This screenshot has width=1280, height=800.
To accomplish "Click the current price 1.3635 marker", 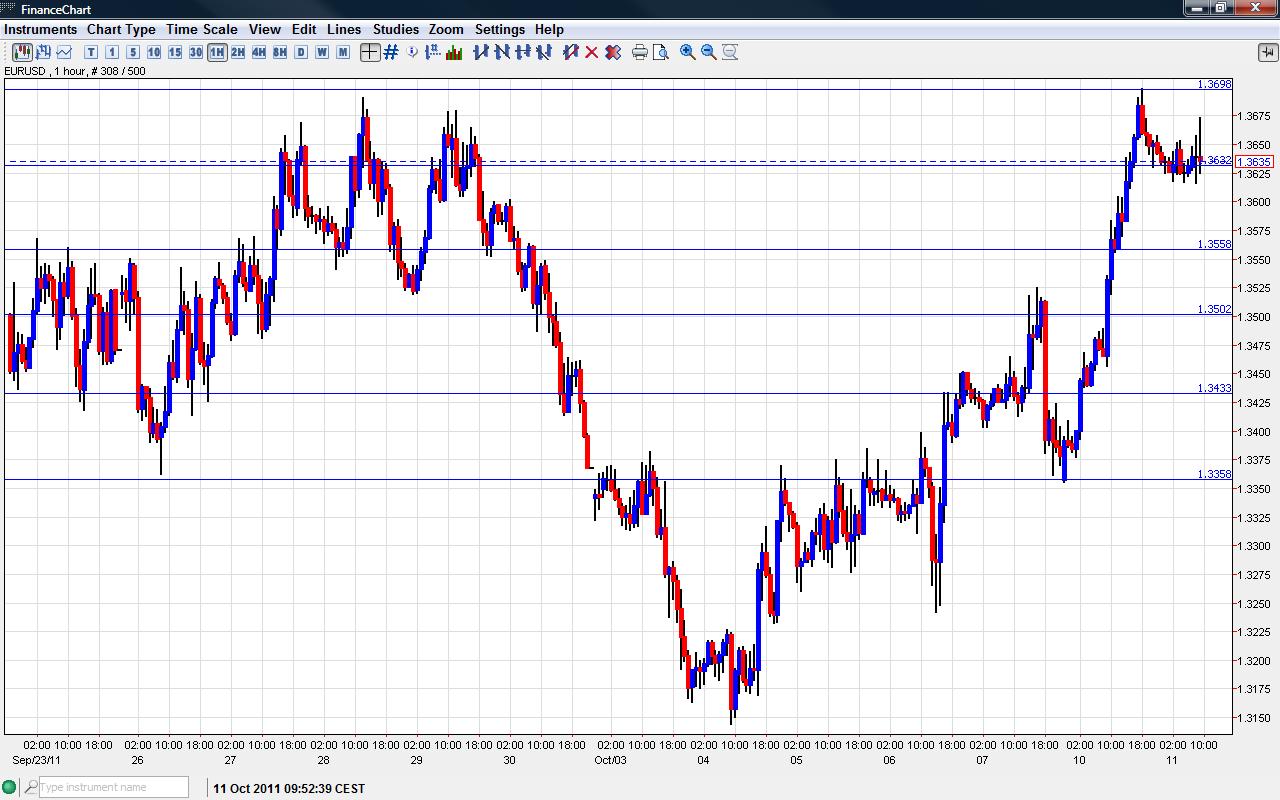I will coord(1254,162).
